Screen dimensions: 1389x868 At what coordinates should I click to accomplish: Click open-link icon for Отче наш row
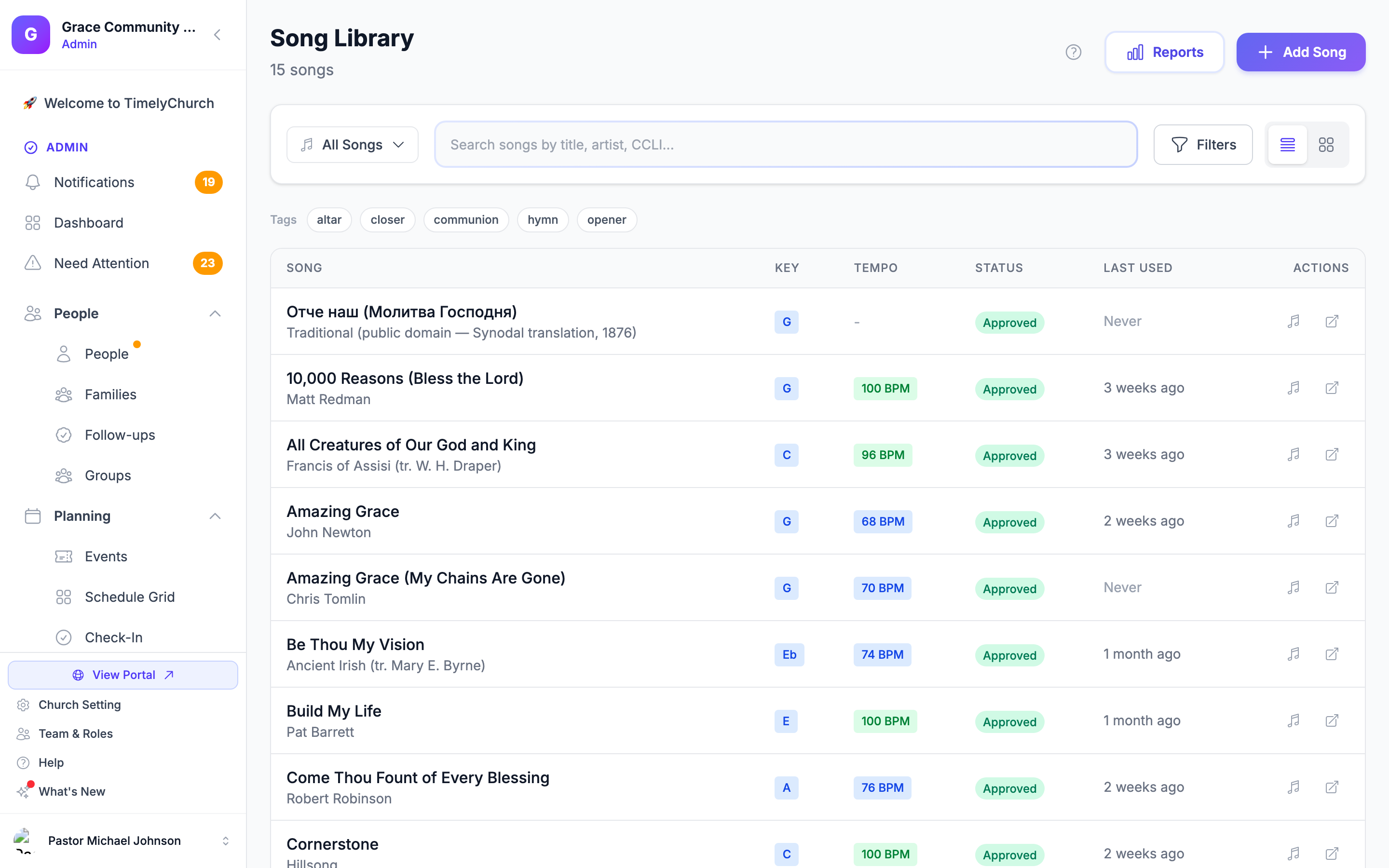point(1332,321)
